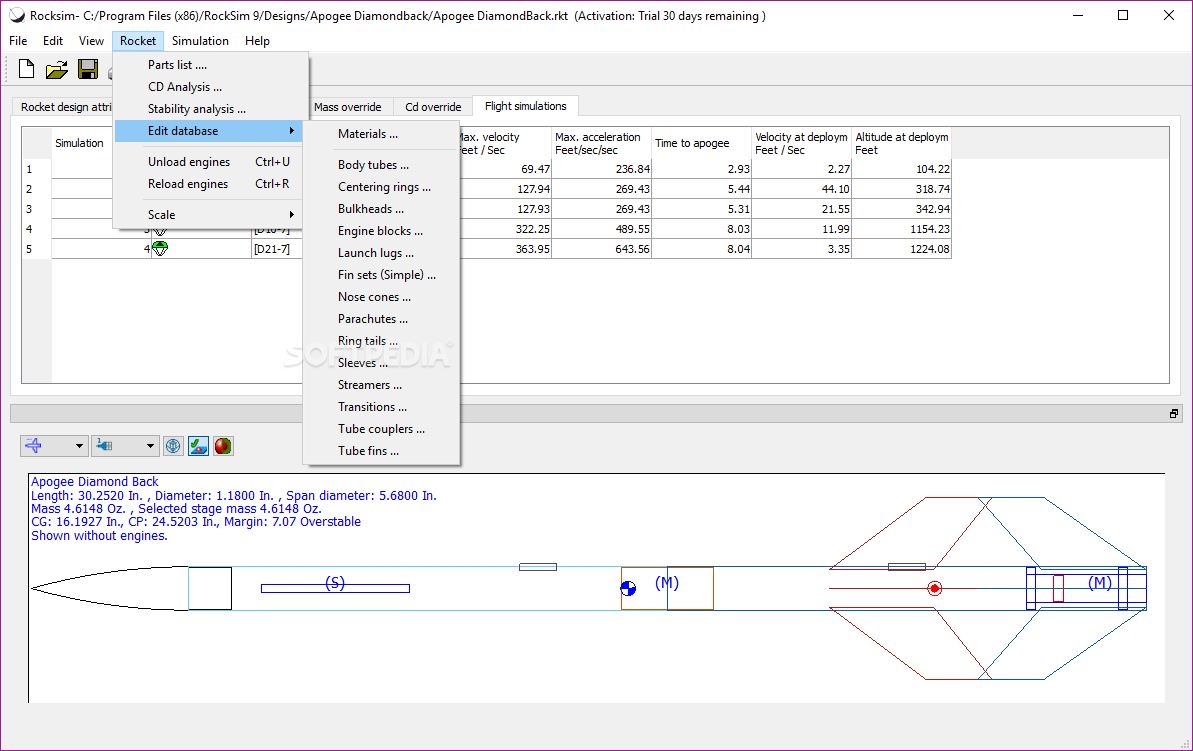Open the Simulation menu
This screenshot has height=751, width=1193.
click(200, 41)
